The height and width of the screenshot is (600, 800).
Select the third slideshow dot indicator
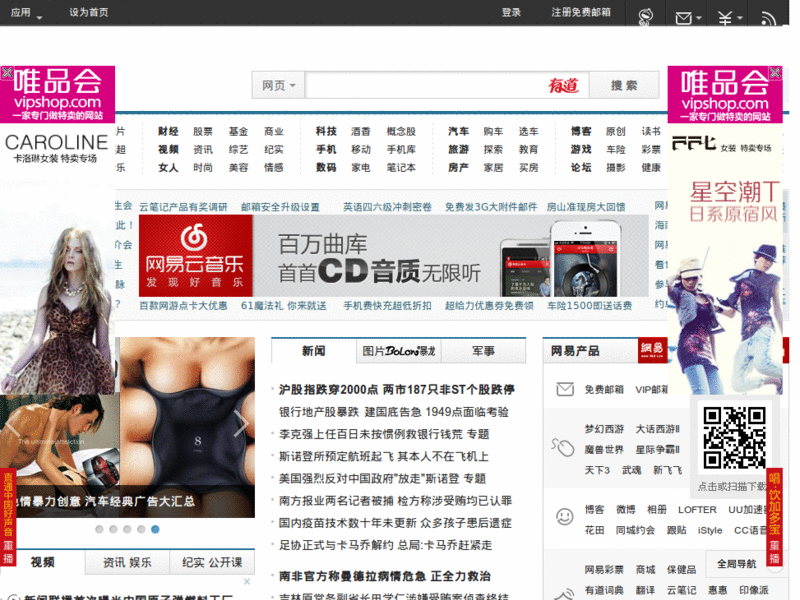tap(127, 529)
